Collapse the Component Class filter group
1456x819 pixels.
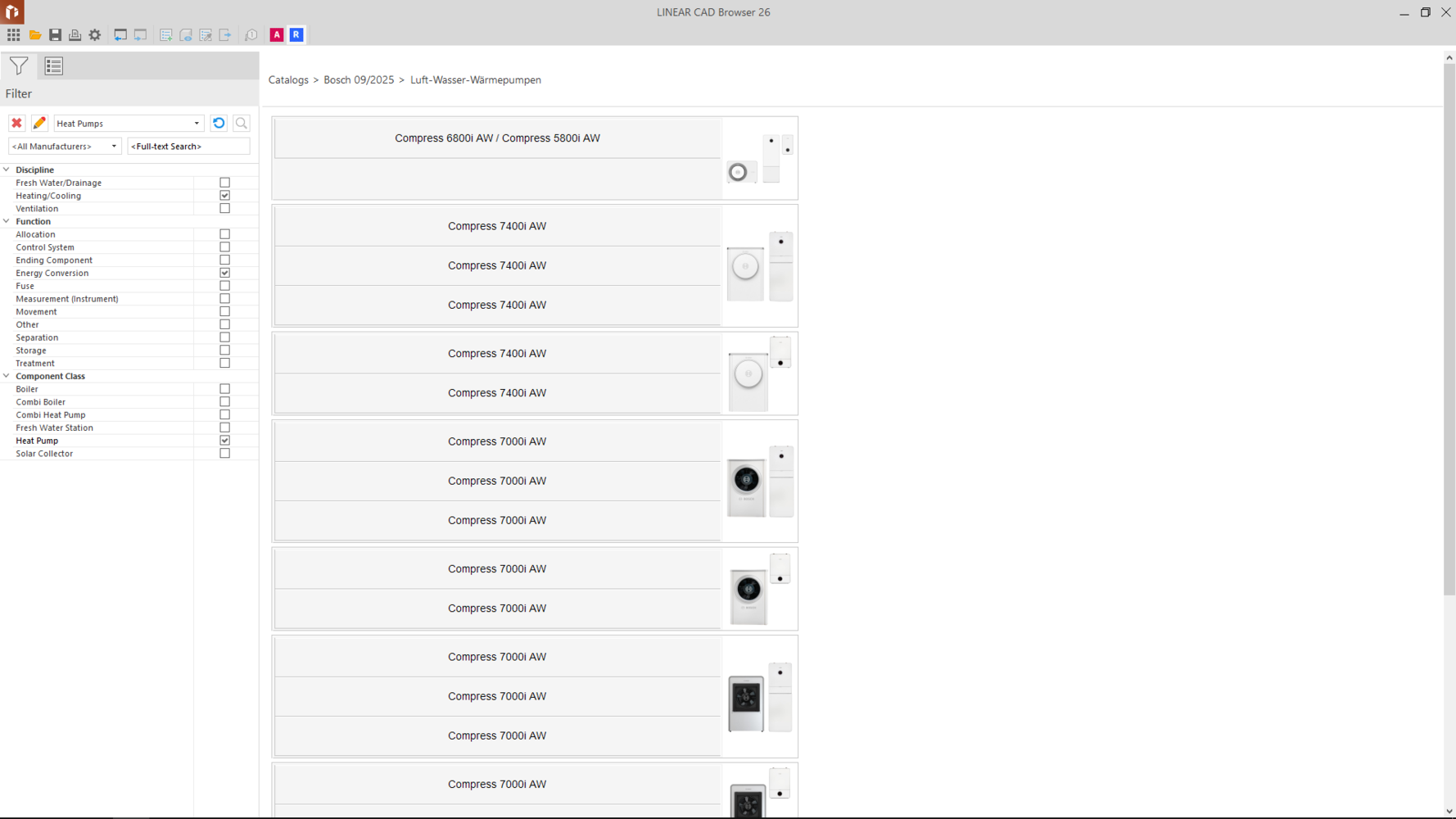click(7, 376)
